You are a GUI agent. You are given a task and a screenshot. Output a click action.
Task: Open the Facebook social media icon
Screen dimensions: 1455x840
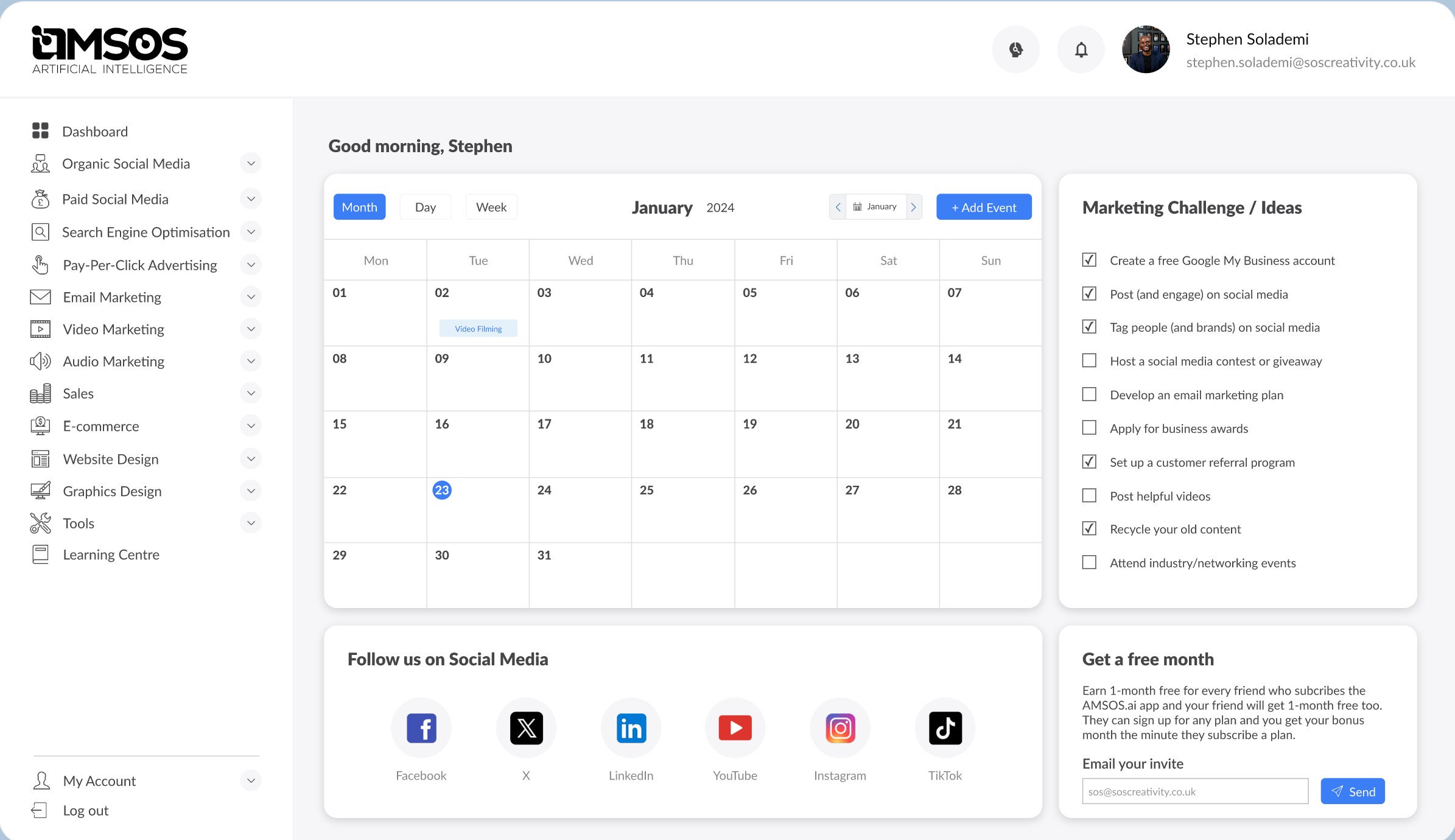click(x=421, y=728)
